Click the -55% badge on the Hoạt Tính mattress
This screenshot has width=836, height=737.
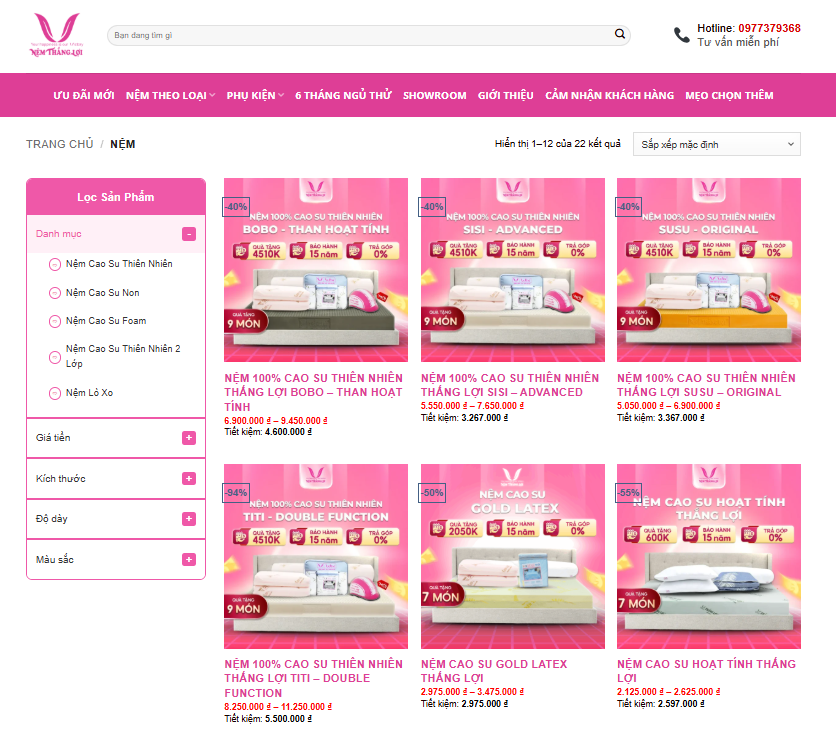[629, 493]
